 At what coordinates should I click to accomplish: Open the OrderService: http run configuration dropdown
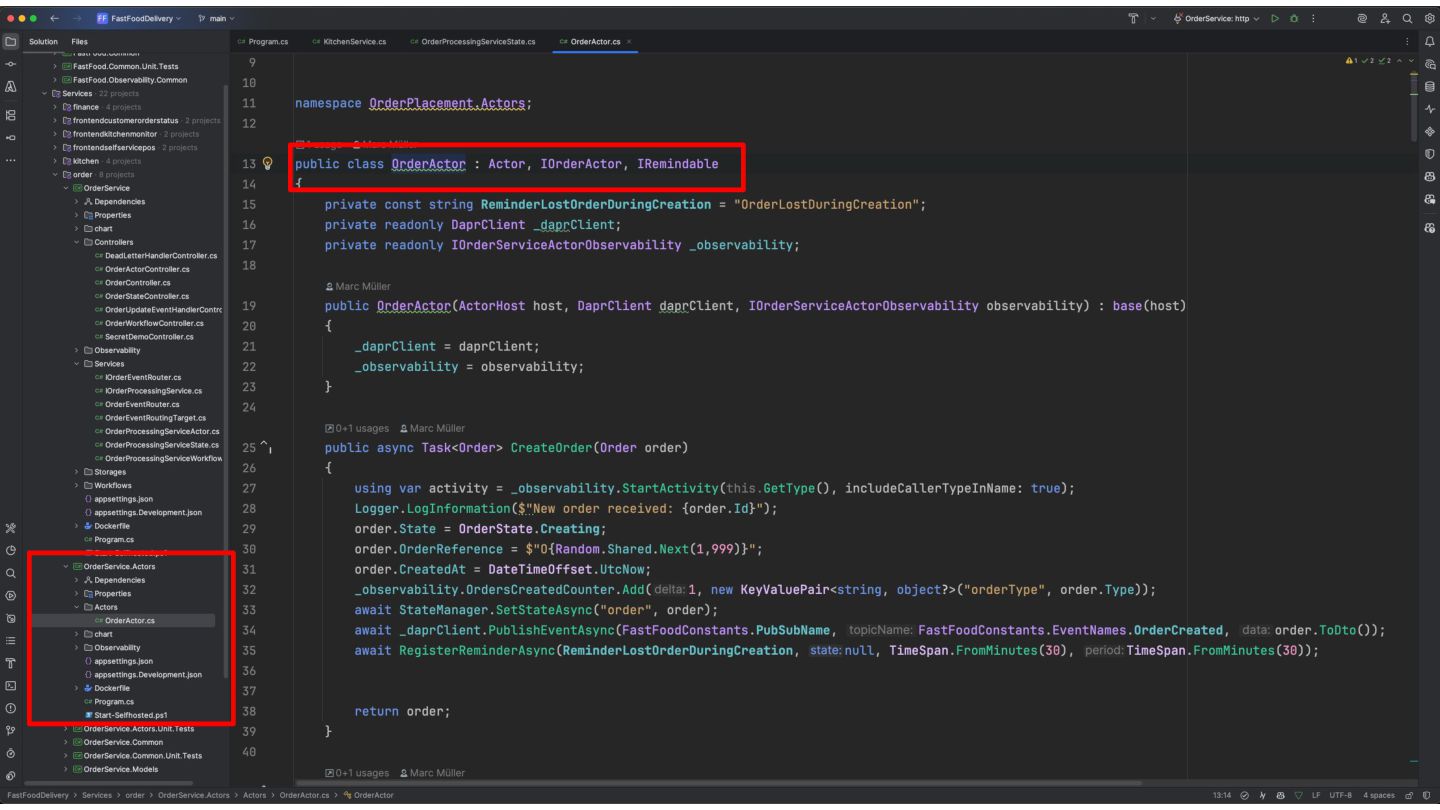pos(1215,18)
